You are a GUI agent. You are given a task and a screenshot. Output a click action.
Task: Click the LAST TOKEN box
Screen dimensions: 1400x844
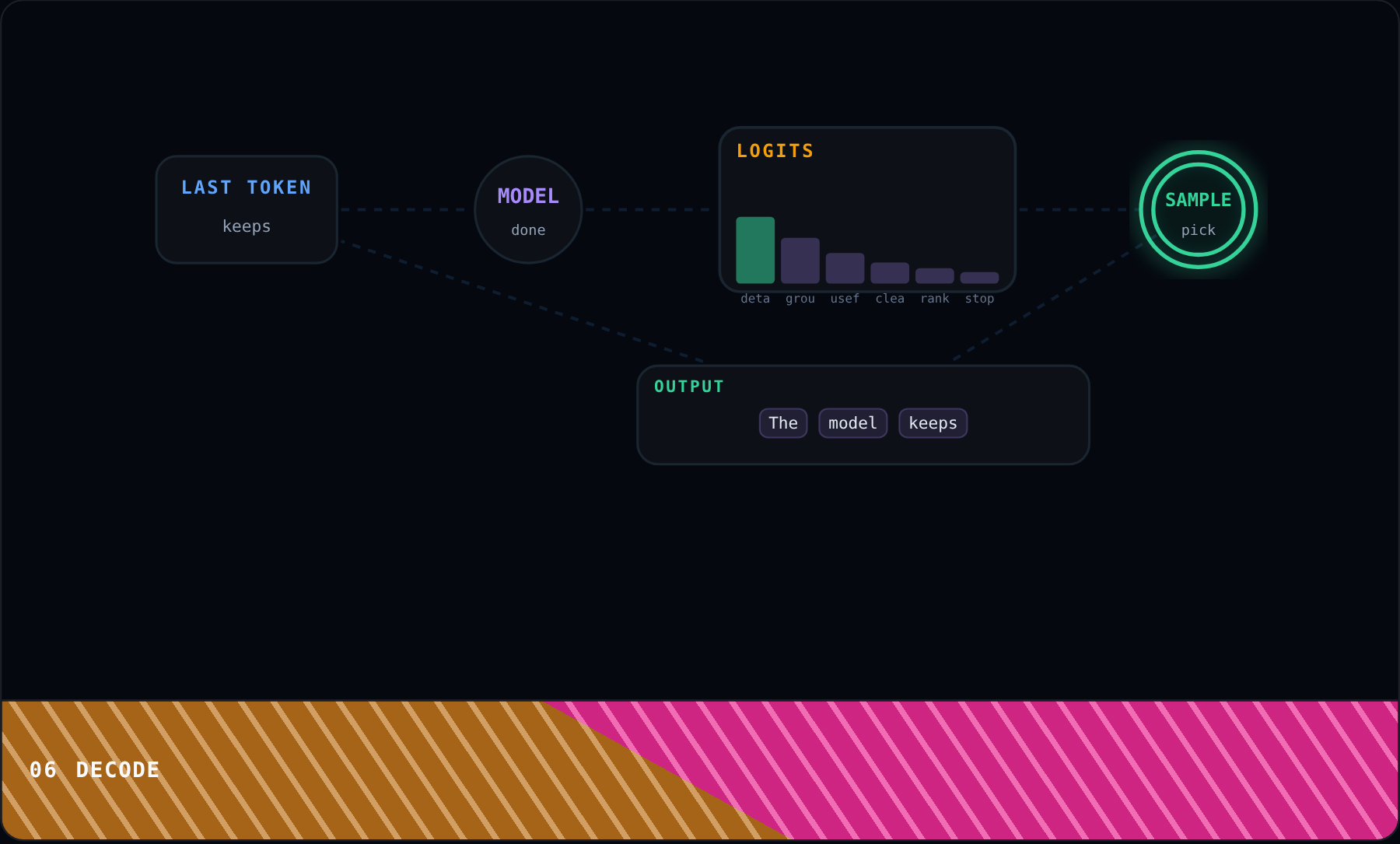click(247, 209)
